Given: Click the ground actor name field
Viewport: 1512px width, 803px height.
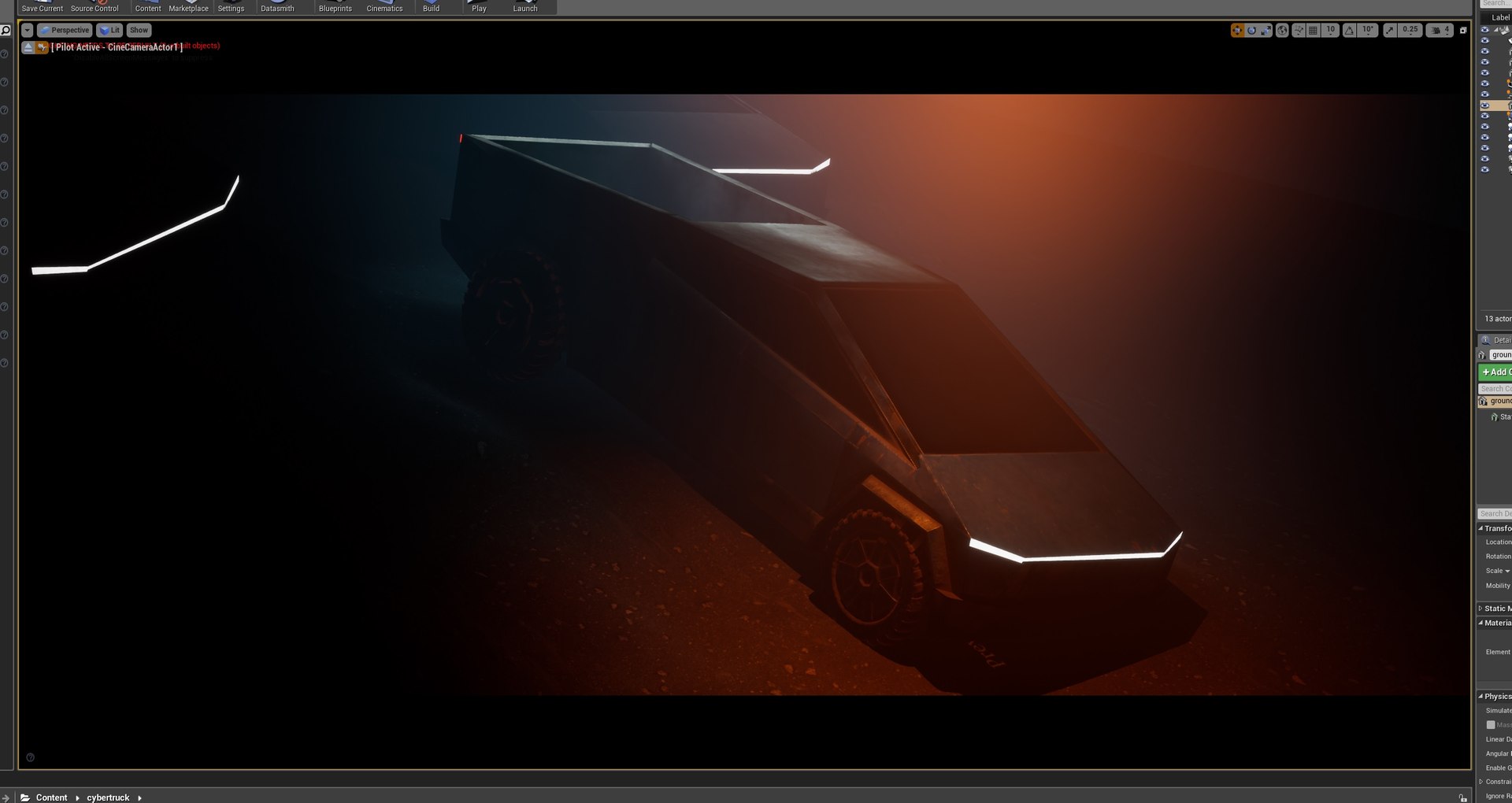Looking at the screenshot, I should (1501, 355).
